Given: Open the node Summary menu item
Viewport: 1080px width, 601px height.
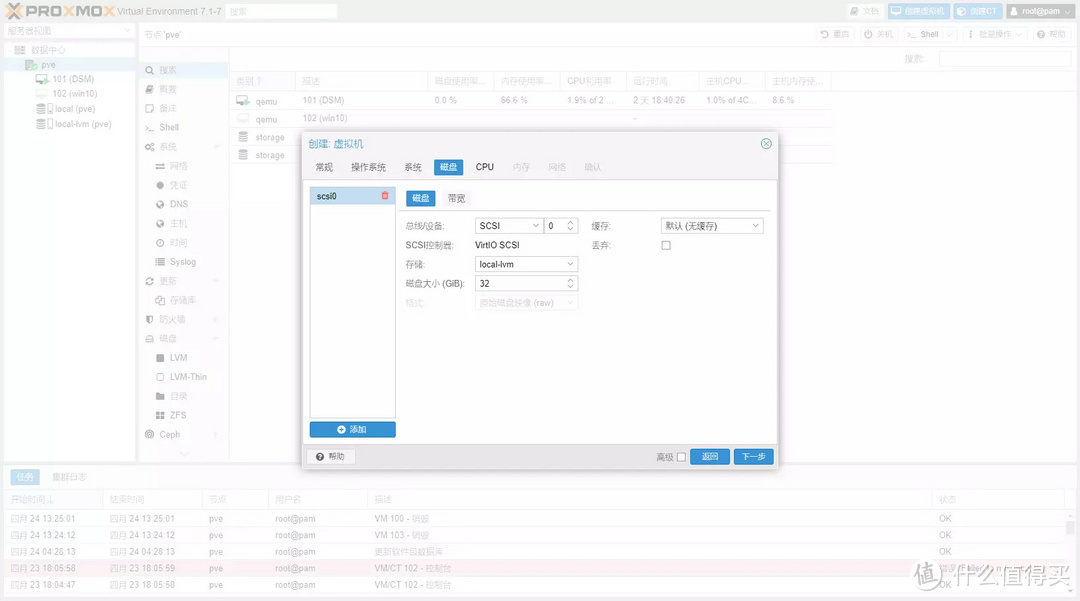Looking at the screenshot, I should (x=185, y=89).
